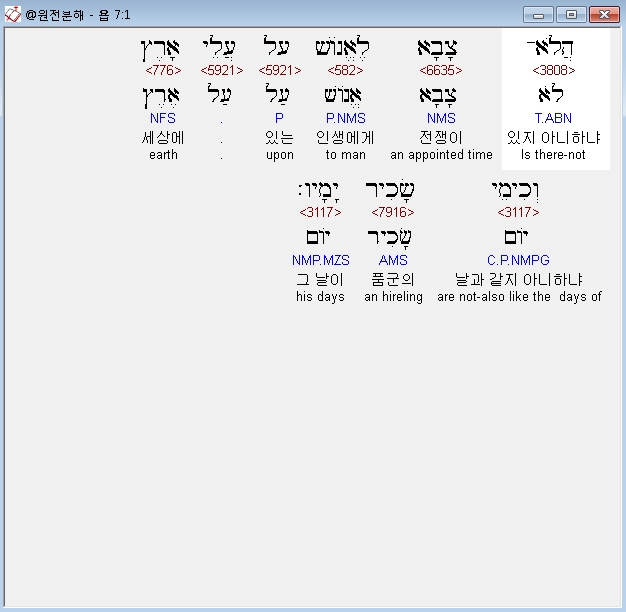Click the Korean gloss 품군의
Screen dimensions: 626x612
(393, 279)
